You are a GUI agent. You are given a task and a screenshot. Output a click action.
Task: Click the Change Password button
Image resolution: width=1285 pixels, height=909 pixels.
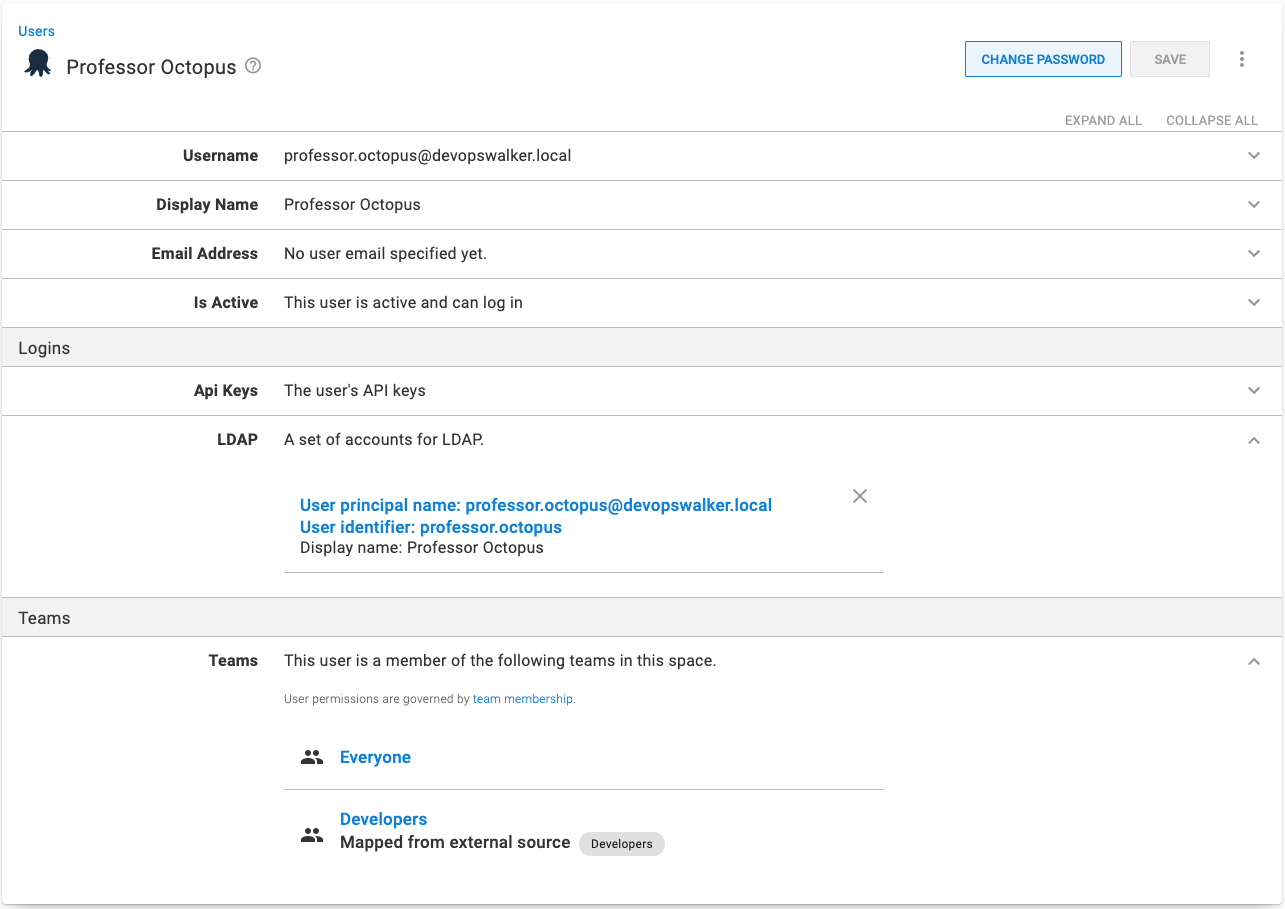point(1042,59)
